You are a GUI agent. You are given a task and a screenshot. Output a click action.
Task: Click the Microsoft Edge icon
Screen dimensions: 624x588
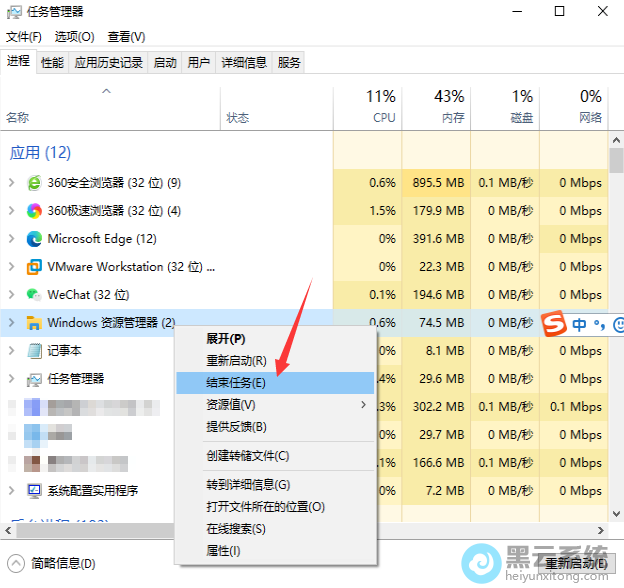click(34, 239)
